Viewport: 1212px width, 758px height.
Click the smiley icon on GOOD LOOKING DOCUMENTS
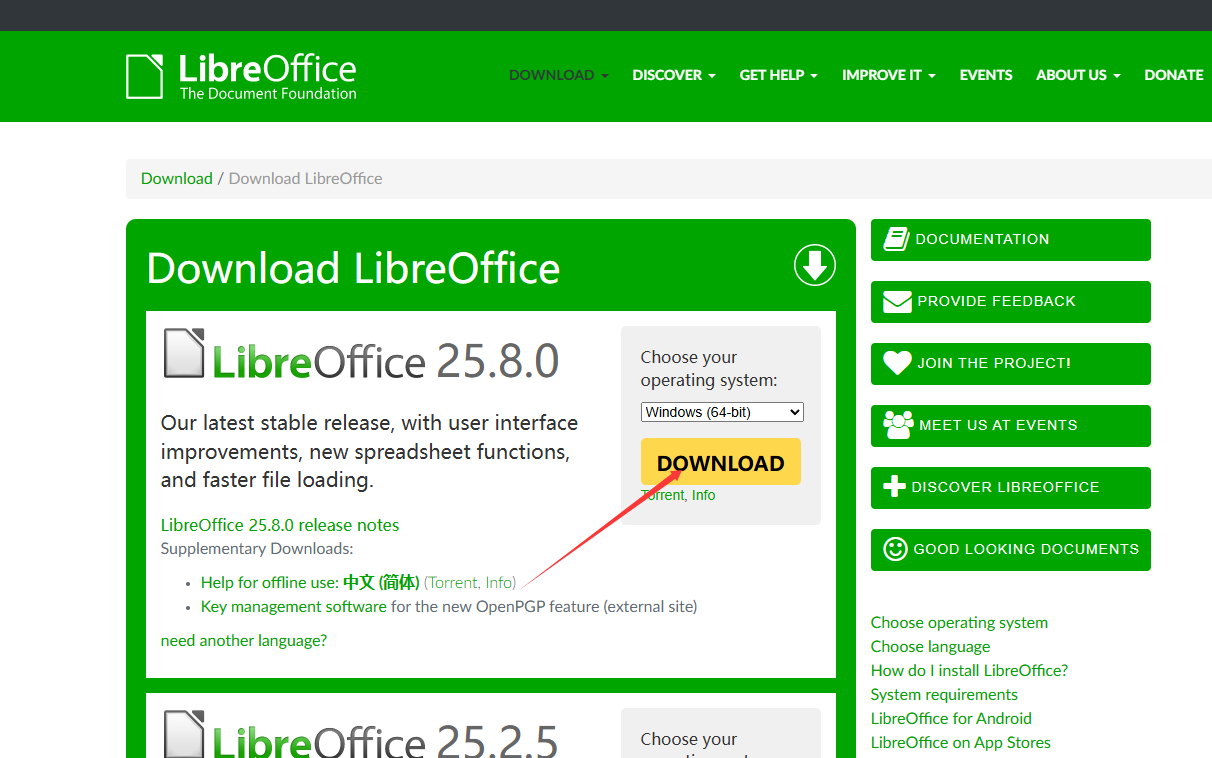(897, 549)
